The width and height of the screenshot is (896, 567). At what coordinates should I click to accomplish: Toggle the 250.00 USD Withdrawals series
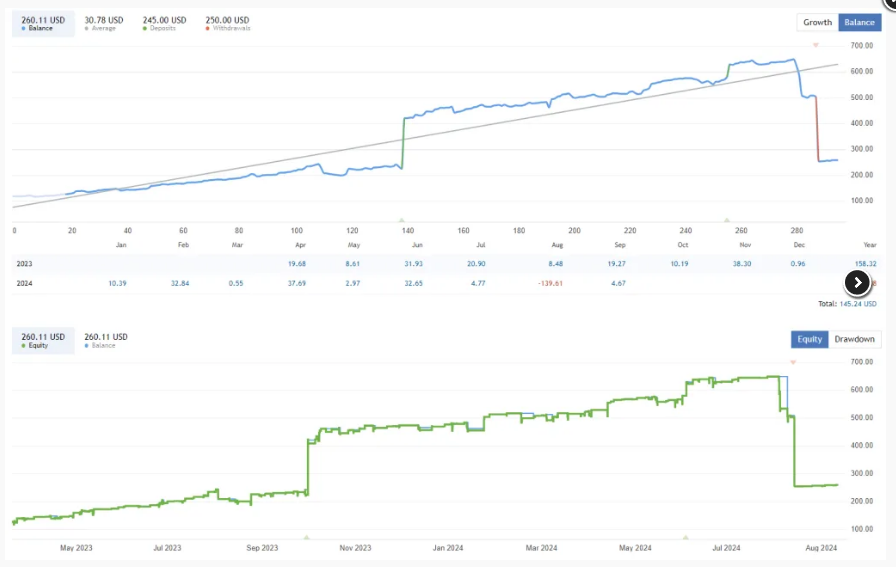(x=227, y=23)
